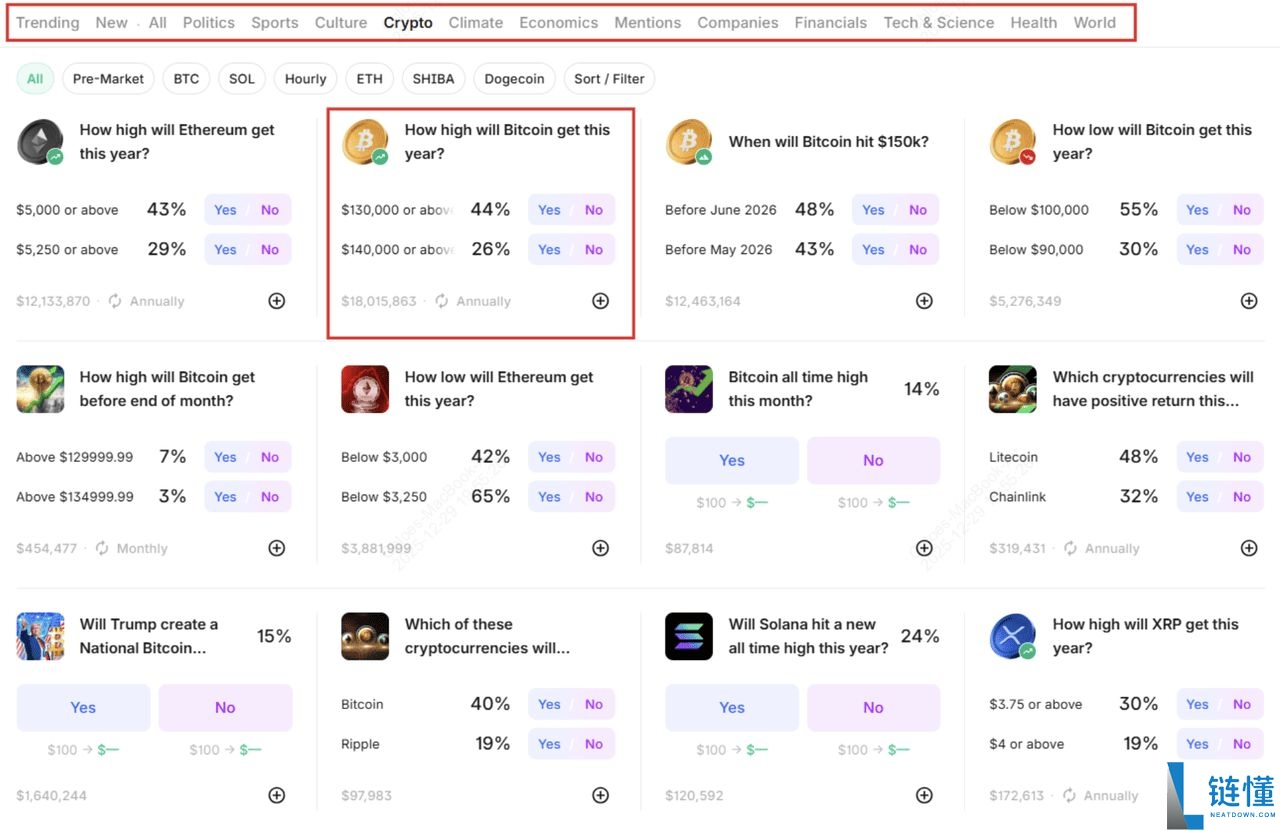The image size is (1280, 831).
Task: Click plus icon on 'Bitcoin all time high this month?' card
Action: pos(924,548)
